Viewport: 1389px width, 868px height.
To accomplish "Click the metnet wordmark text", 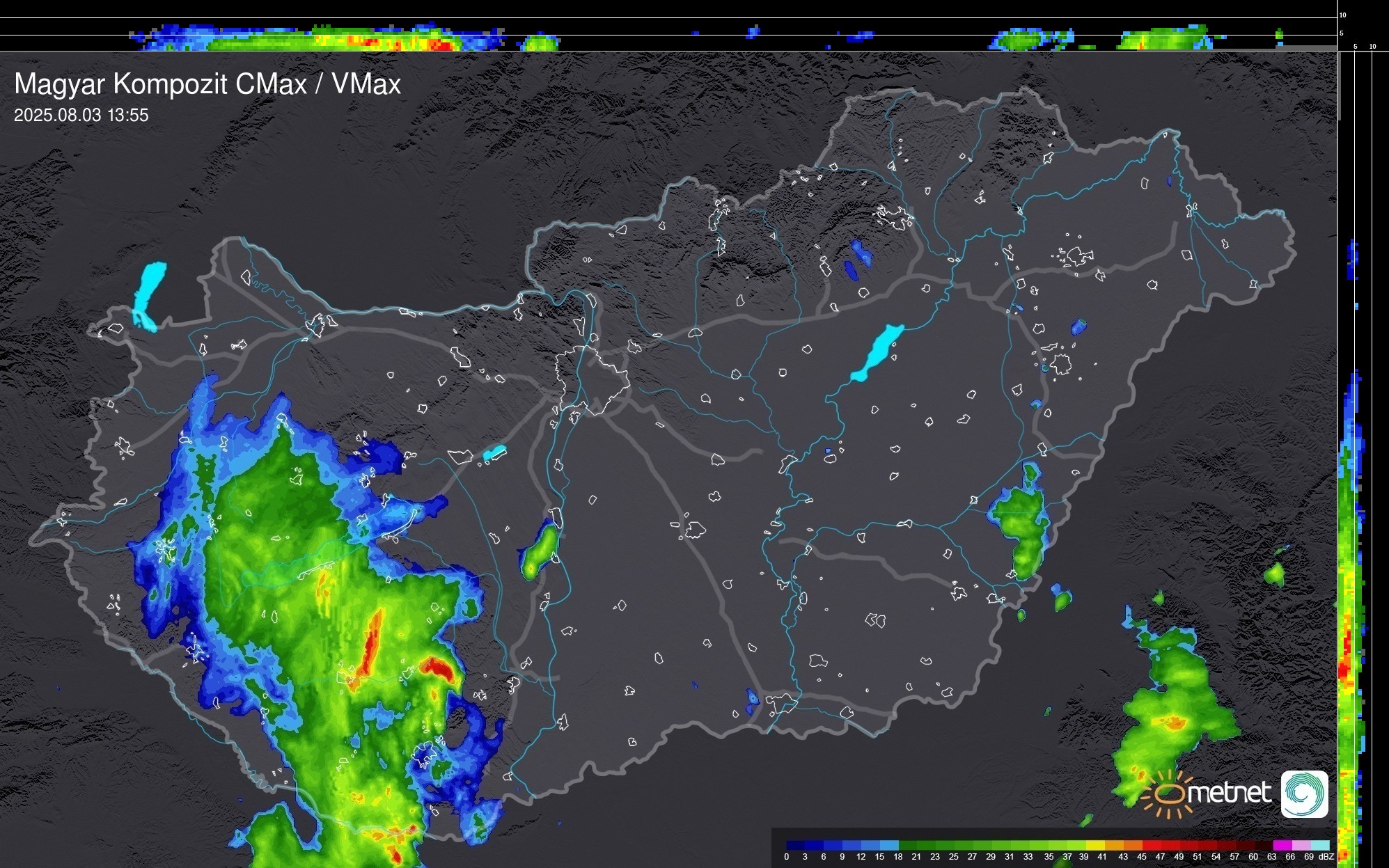I will 1229,793.
